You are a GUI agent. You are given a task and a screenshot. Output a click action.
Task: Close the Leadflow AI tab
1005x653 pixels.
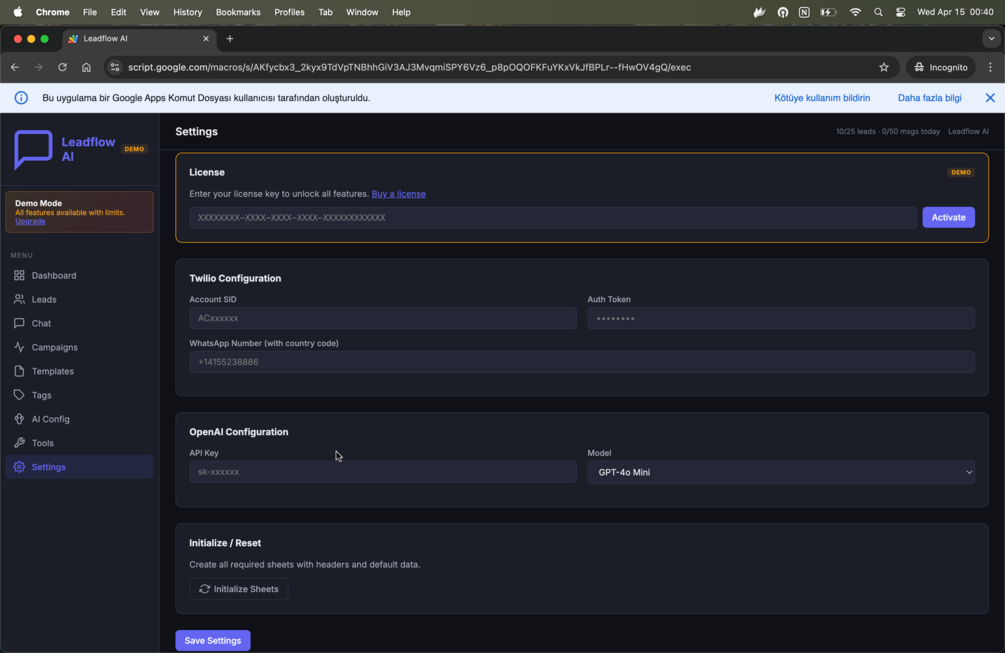pyautogui.click(x=206, y=38)
